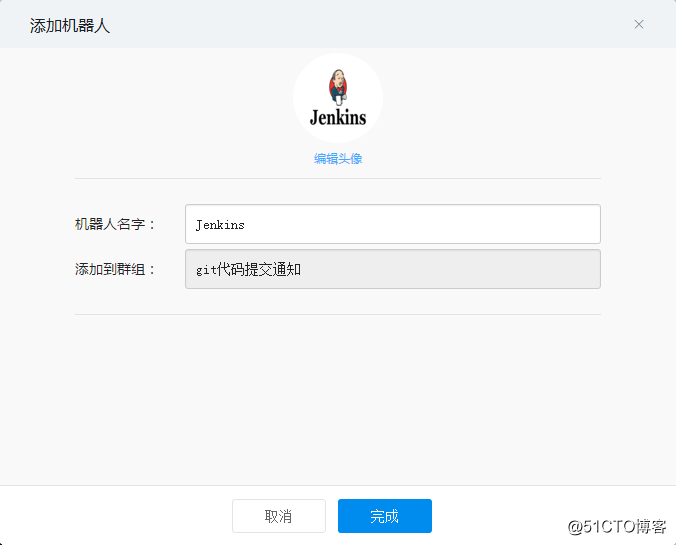Click the 添加到群组 field showing git代码提交通知

coord(393,269)
